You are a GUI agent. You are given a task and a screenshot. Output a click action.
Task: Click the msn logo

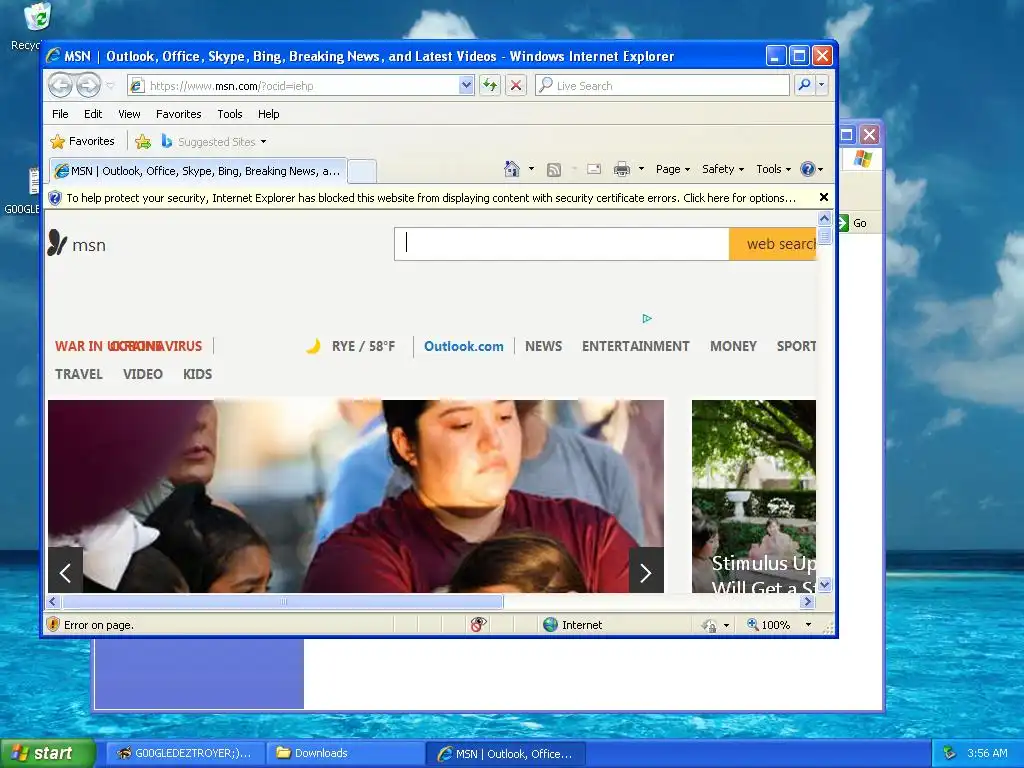tap(76, 244)
